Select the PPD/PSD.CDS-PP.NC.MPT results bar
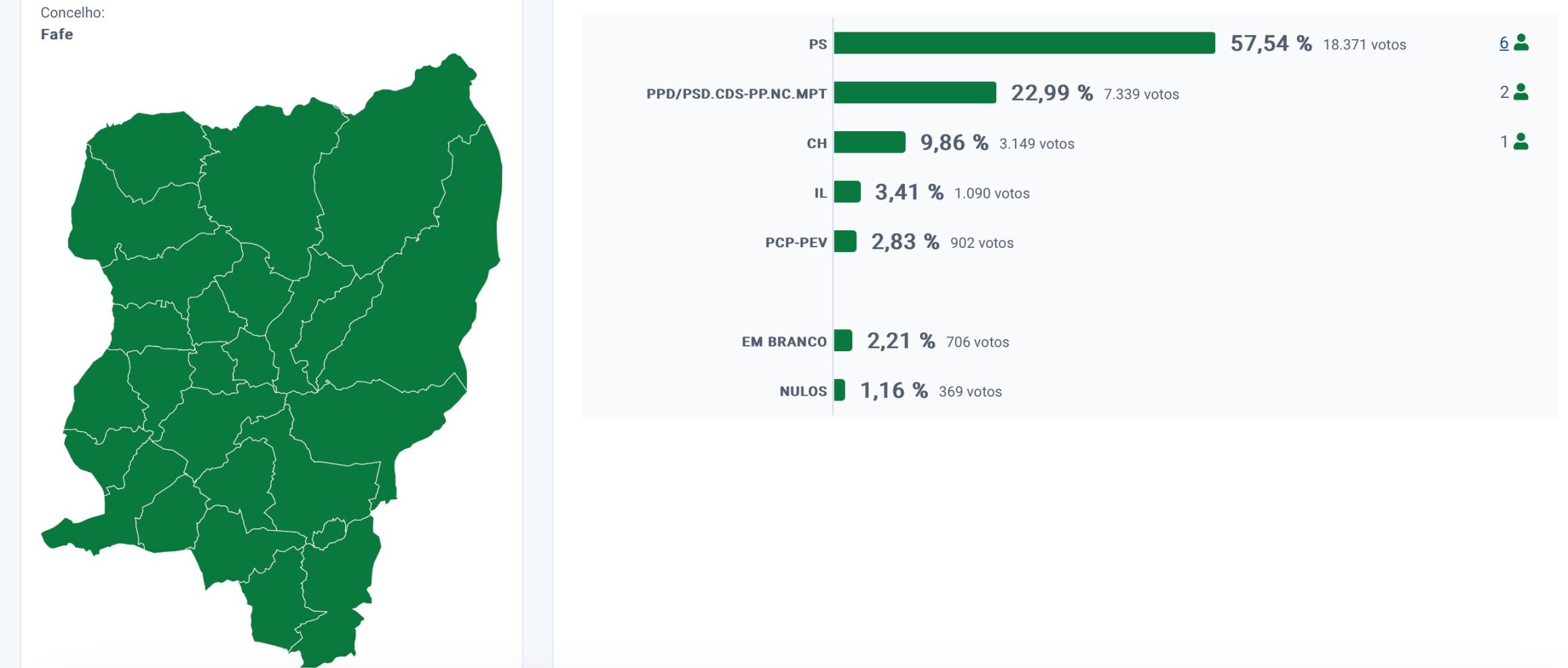This screenshot has width=1568, height=668. point(914,93)
